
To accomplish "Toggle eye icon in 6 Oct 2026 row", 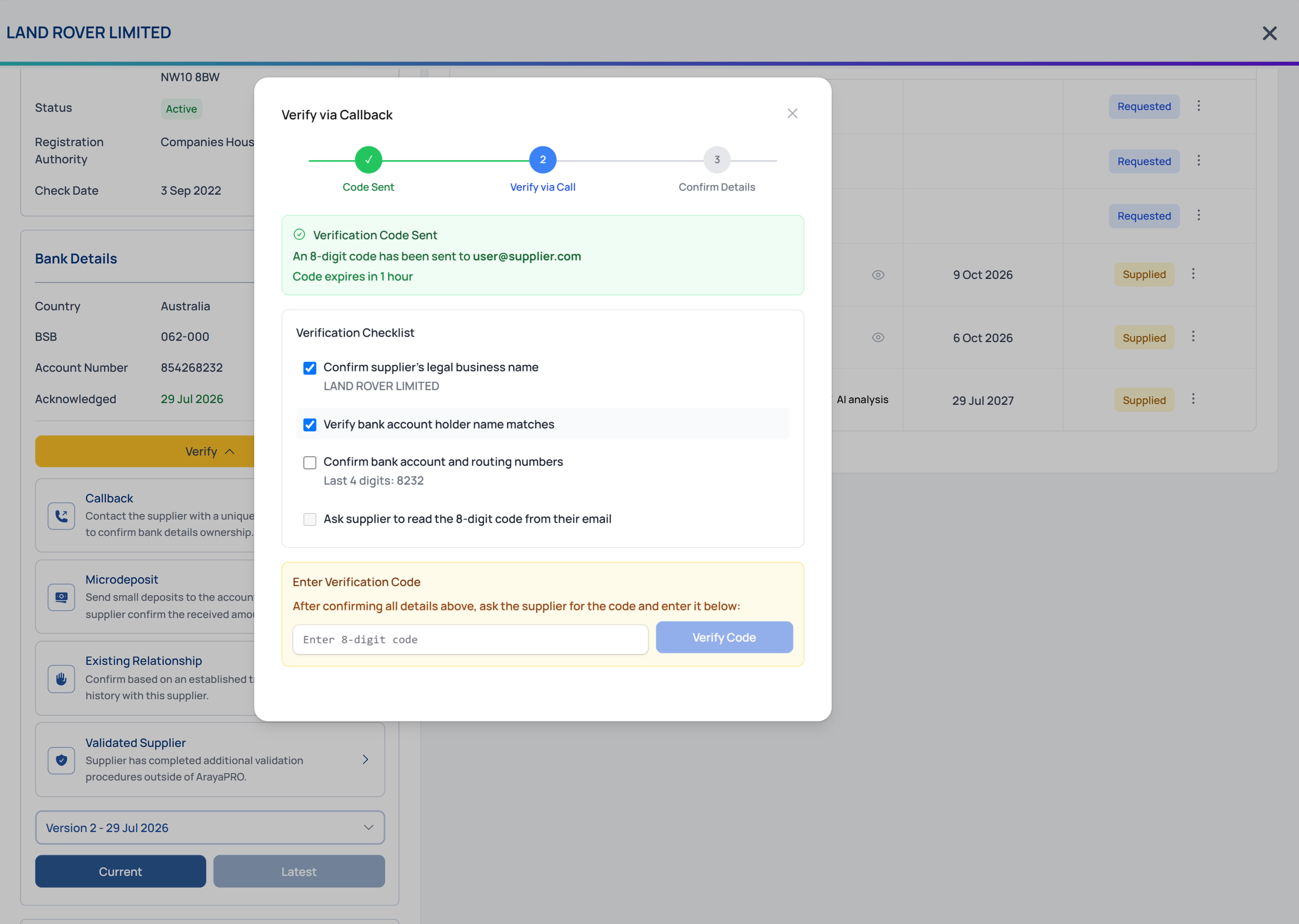I will pos(878,337).
